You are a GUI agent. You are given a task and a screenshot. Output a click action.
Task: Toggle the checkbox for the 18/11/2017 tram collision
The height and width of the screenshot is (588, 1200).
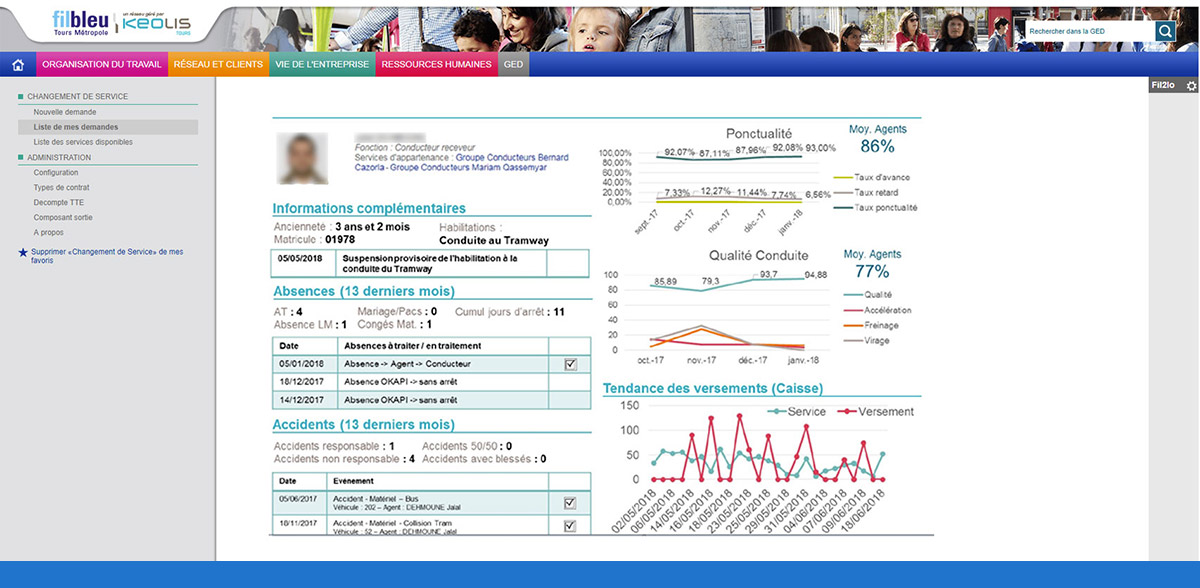click(x=570, y=526)
